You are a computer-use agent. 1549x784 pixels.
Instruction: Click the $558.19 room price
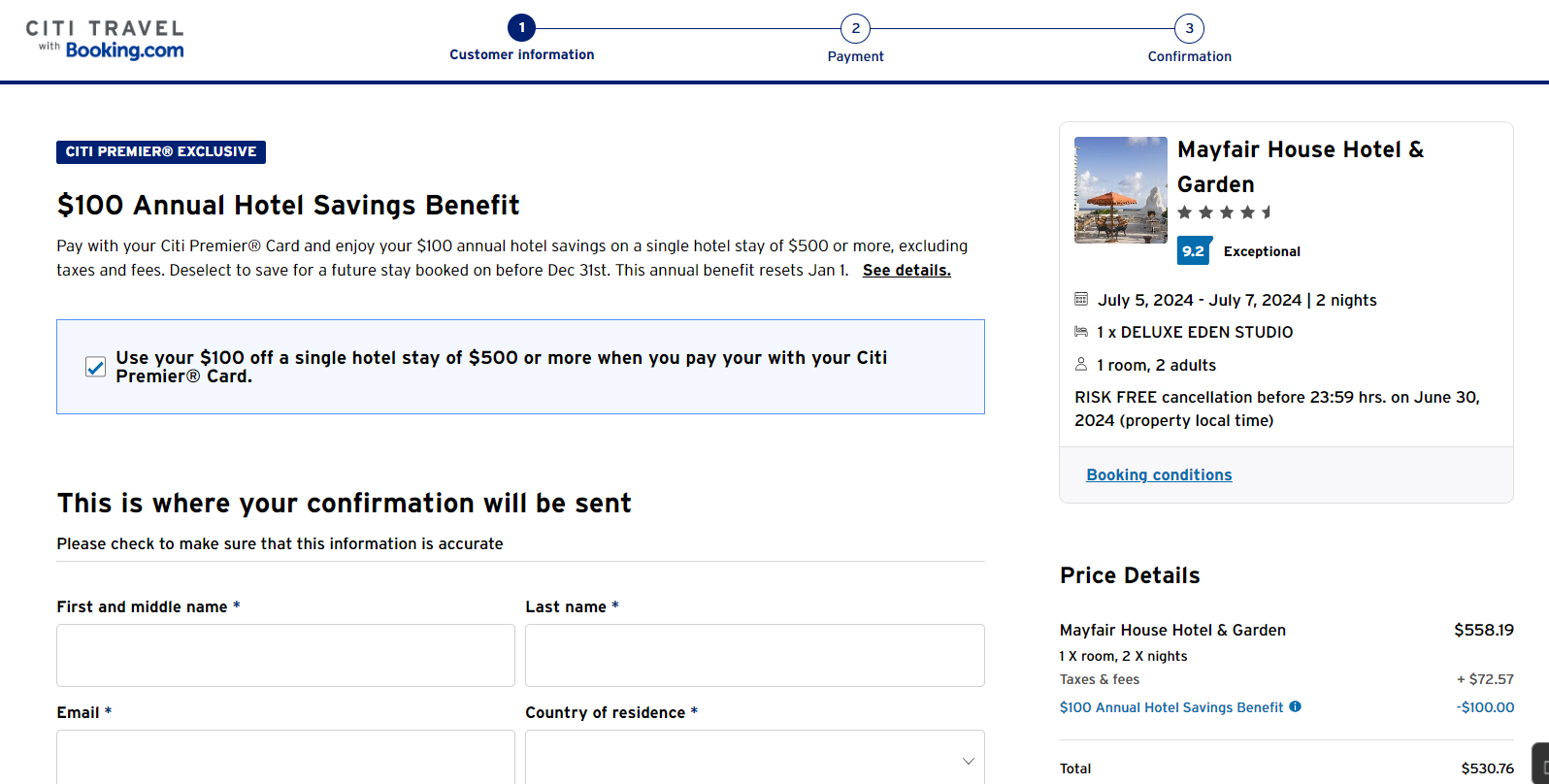(x=1484, y=630)
